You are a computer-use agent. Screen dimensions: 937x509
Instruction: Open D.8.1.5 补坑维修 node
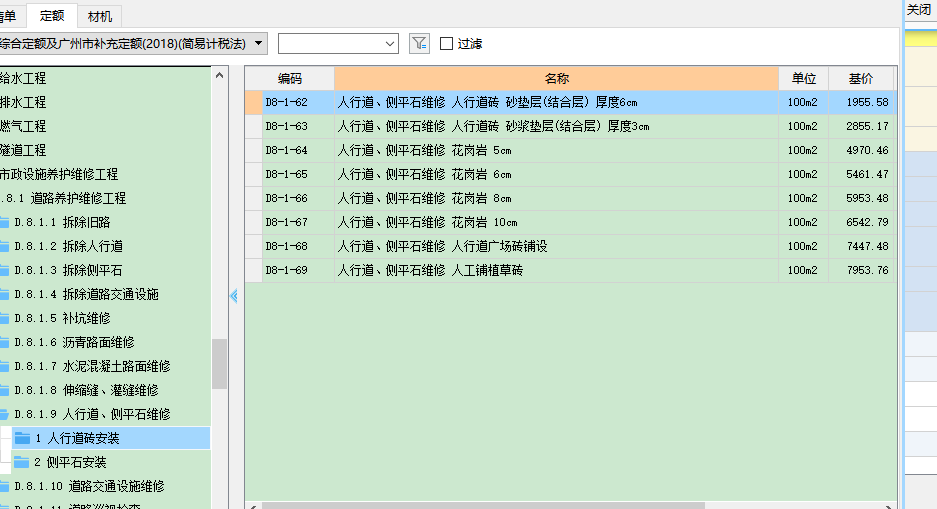point(62,318)
